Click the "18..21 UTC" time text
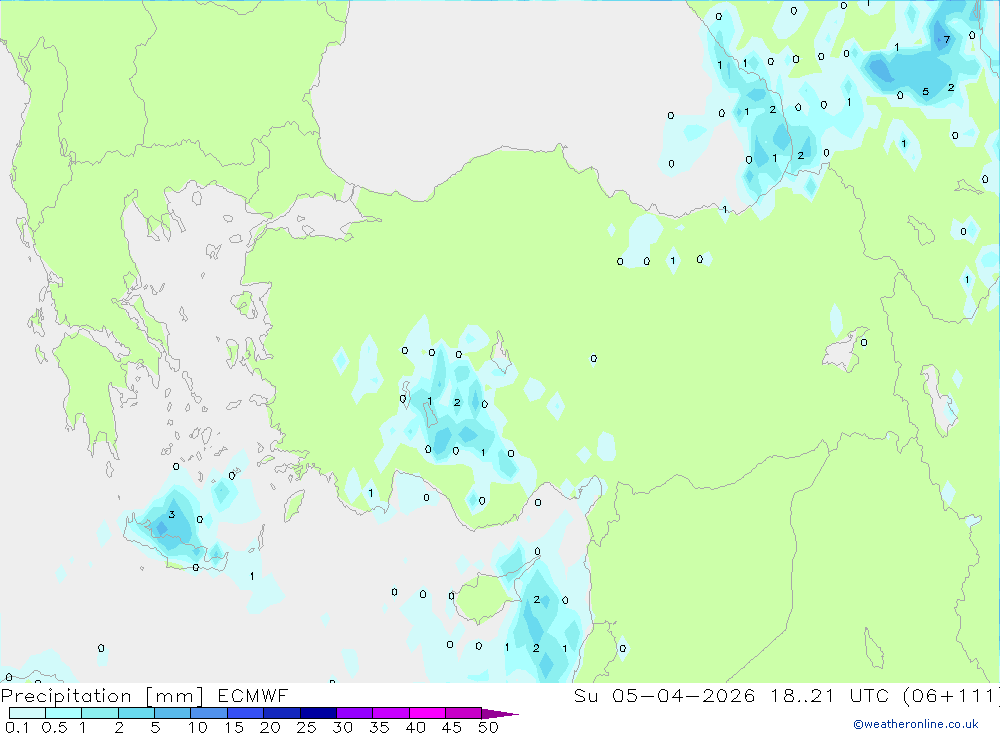 coord(828,695)
